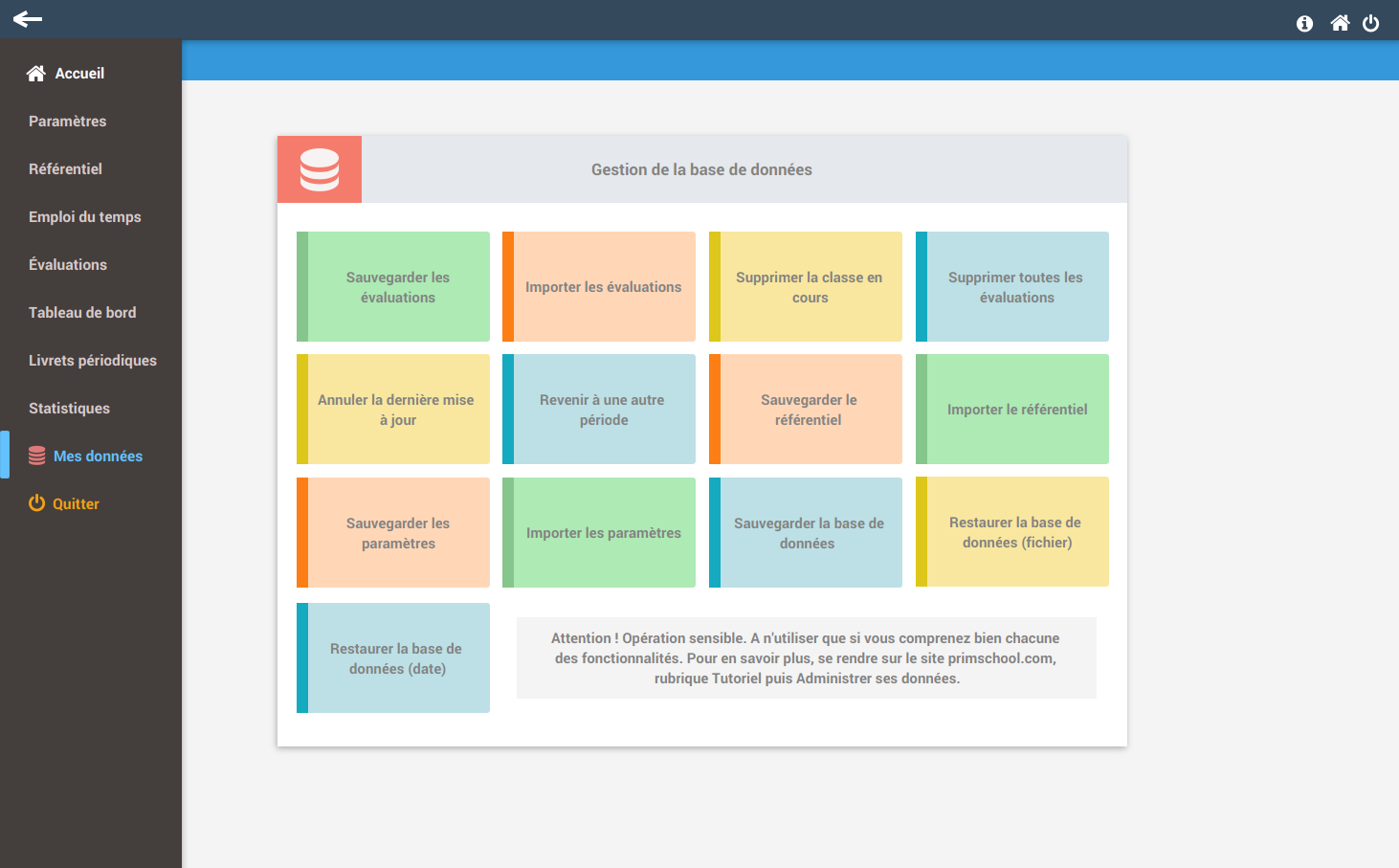Image resolution: width=1399 pixels, height=868 pixels.
Task: Go to Statistiques
Action: coord(69,409)
